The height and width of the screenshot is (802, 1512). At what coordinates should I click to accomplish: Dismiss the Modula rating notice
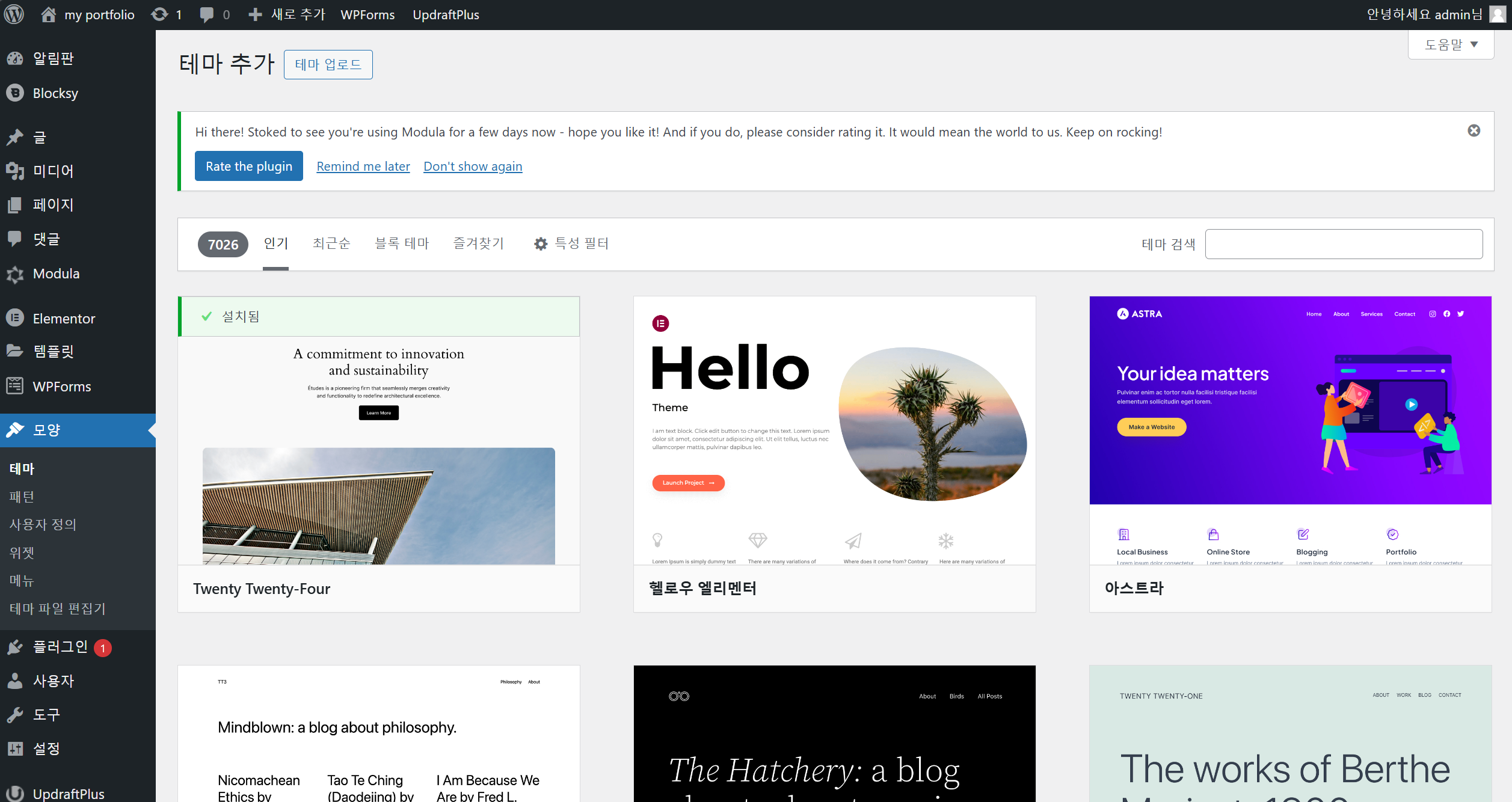pyautogui.click(x=1474, y=130)
